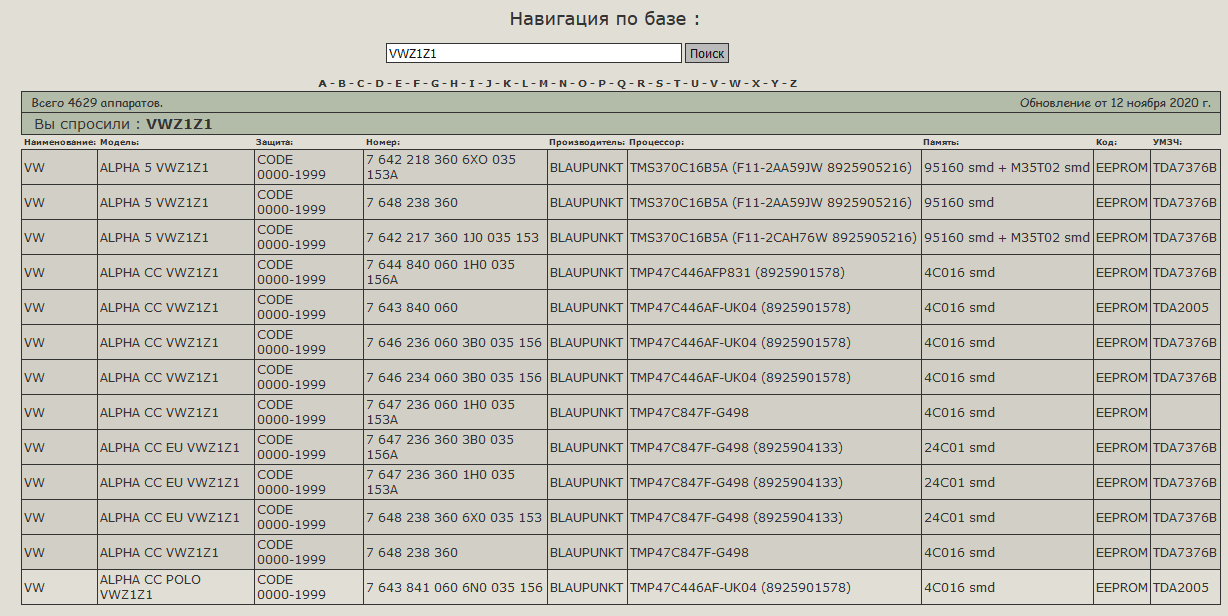The height and width of the screenshot is (616, 1228).
Task: Select number 7 647 236 060 1H0 035 153A
Action: tap(455, 412)
